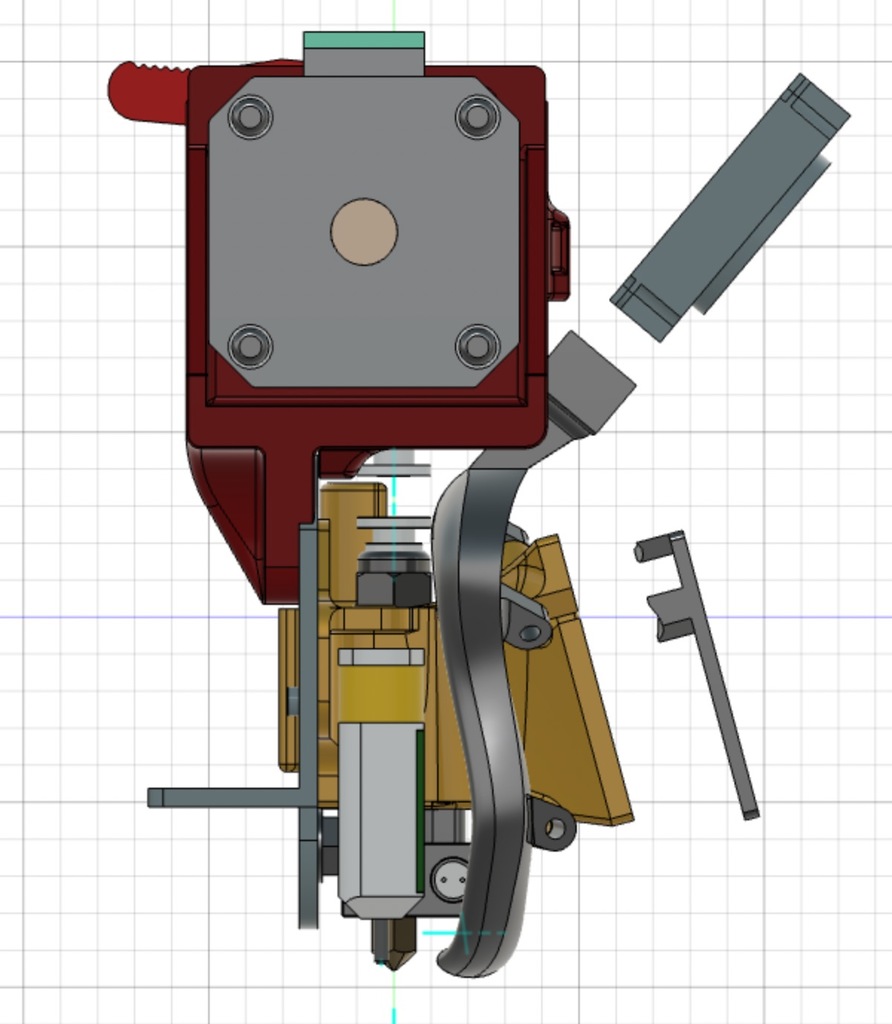Click the small gray angled cube
This screenshot has width=892, height=1024.
click(x=592, y=382)
